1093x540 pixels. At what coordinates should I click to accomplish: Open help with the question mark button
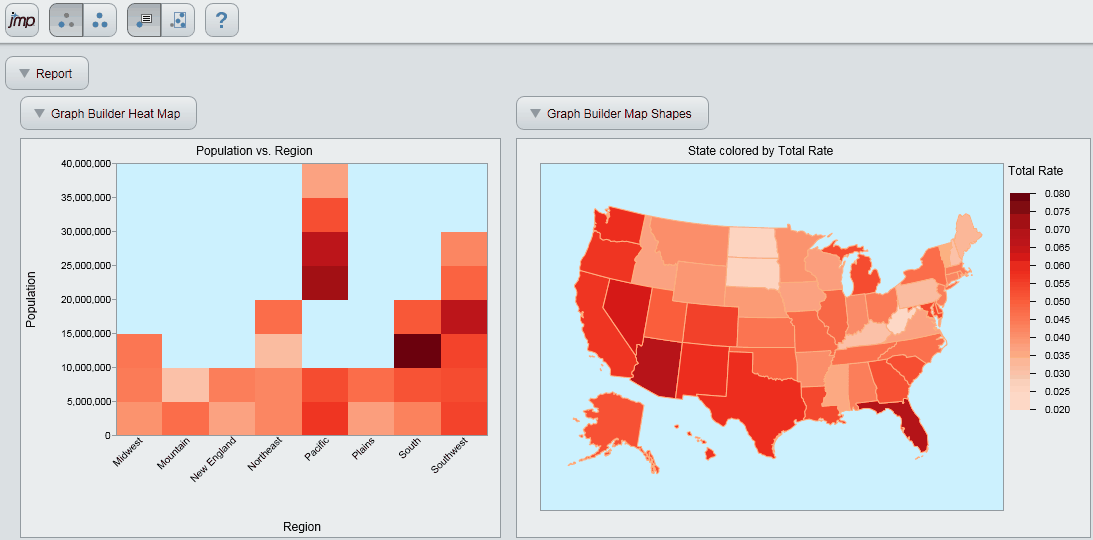click(221, 20)
